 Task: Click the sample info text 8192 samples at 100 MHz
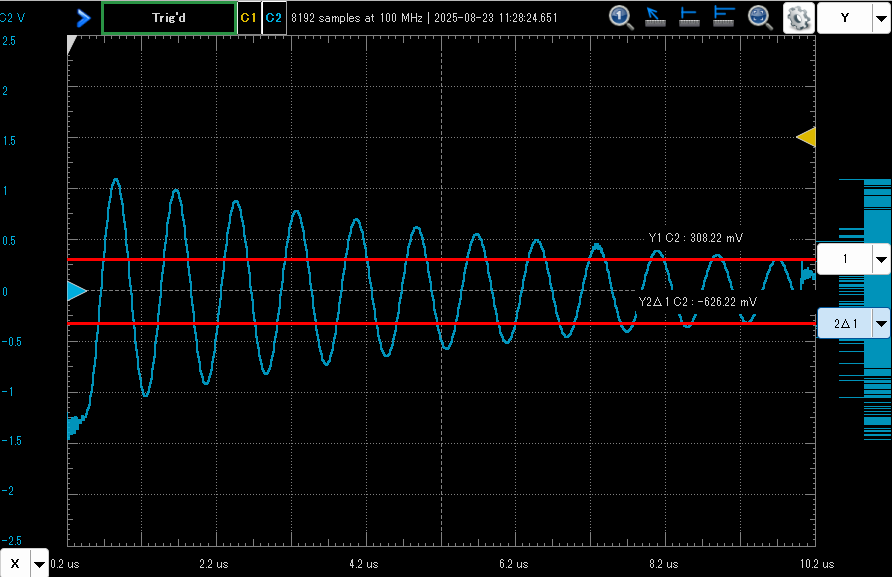pos(357,18)
